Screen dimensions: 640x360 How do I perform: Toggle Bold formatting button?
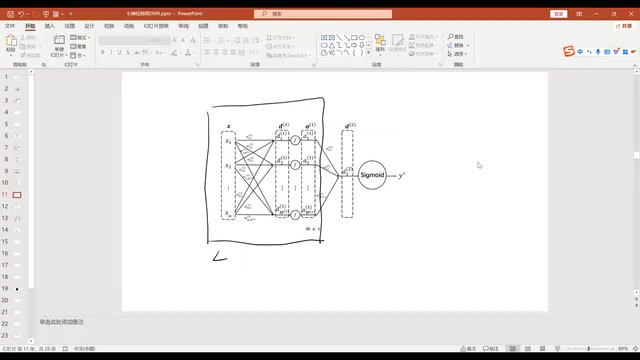[x=102, y=52]
